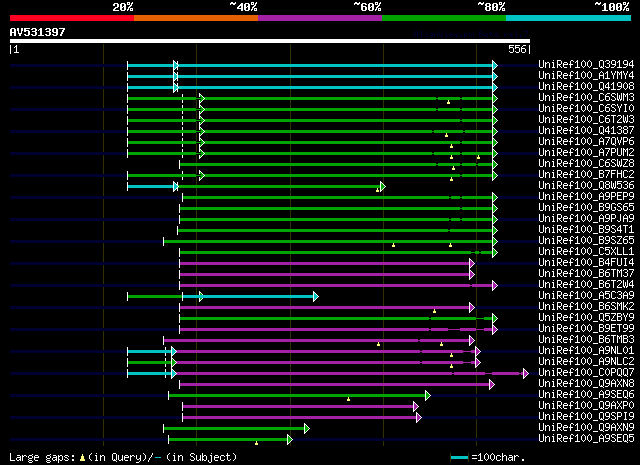Screen dimensions: 640x465
Task: Select UniRef100_Q5ZBY9 subject name
Action: [x=586, y=318]
